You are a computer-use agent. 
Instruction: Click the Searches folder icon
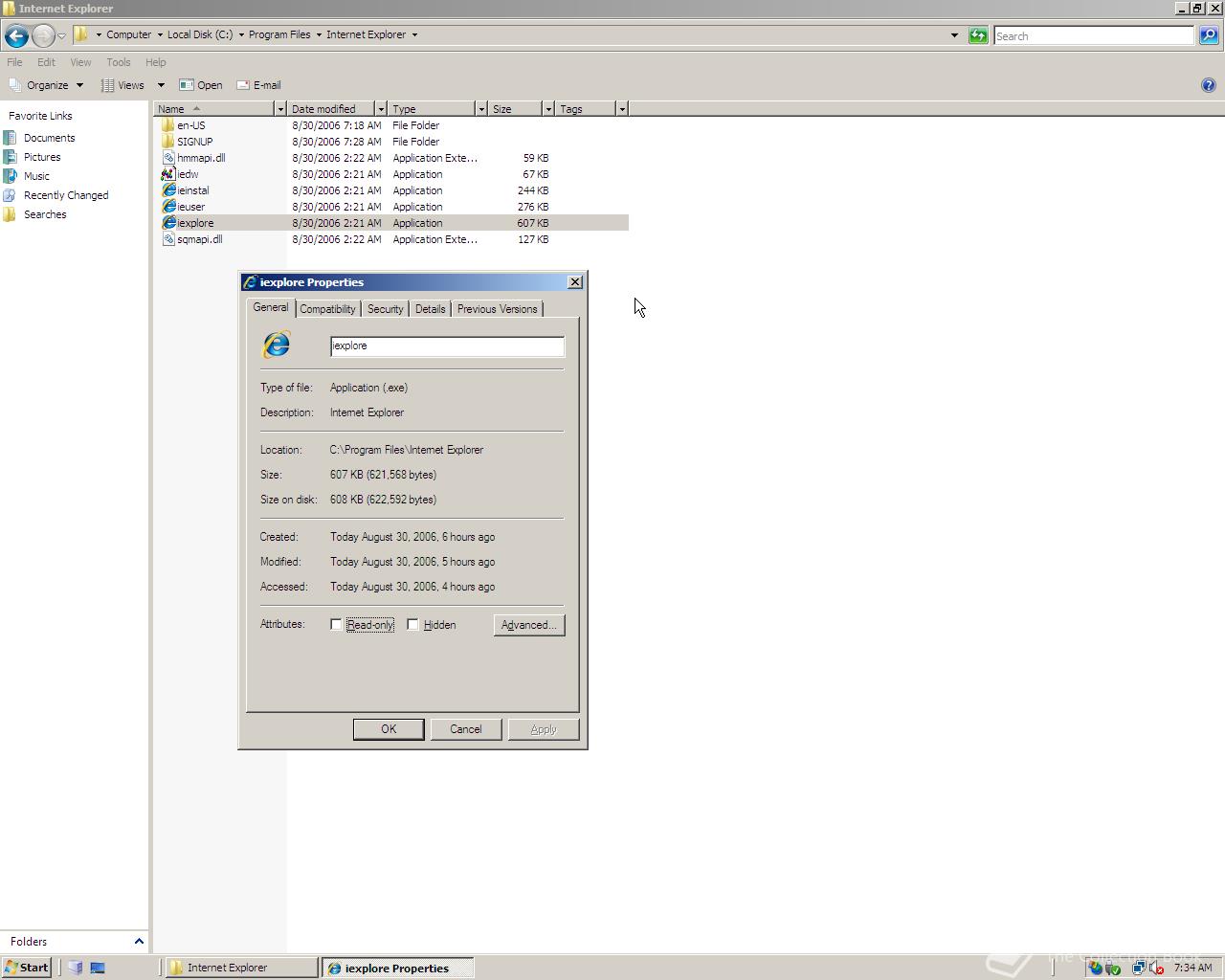click(x=11, y=214)
